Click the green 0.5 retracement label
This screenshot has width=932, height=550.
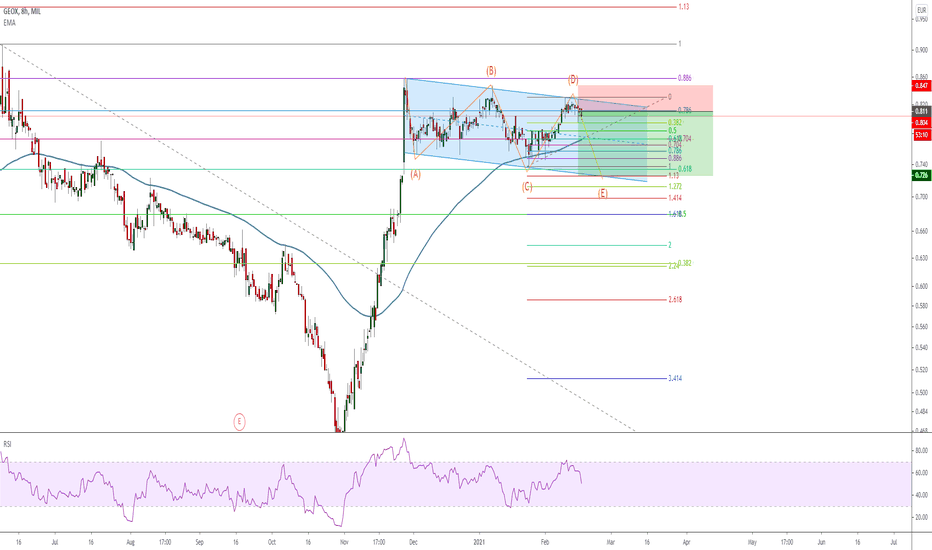(672, 130)
